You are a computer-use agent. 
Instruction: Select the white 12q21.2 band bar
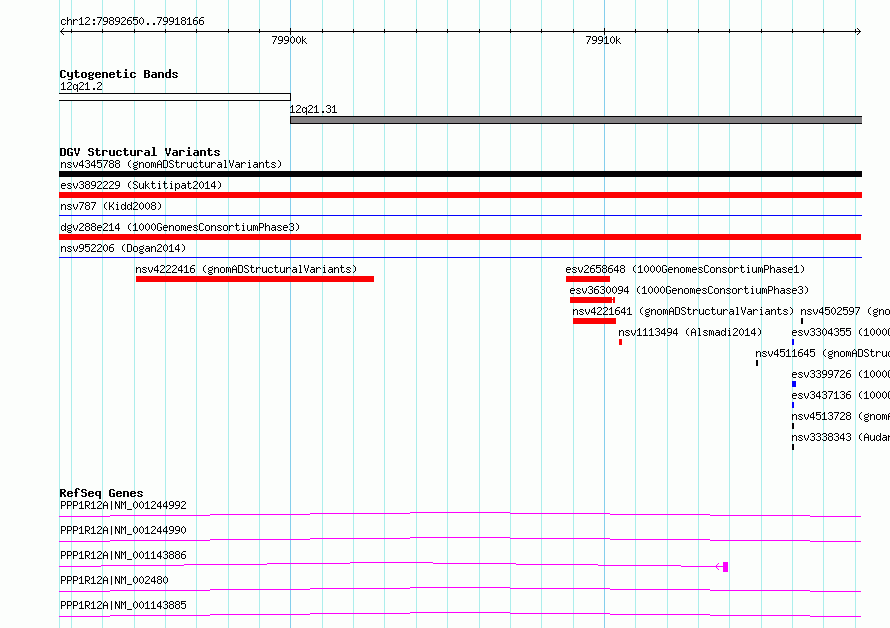(175, 97)
